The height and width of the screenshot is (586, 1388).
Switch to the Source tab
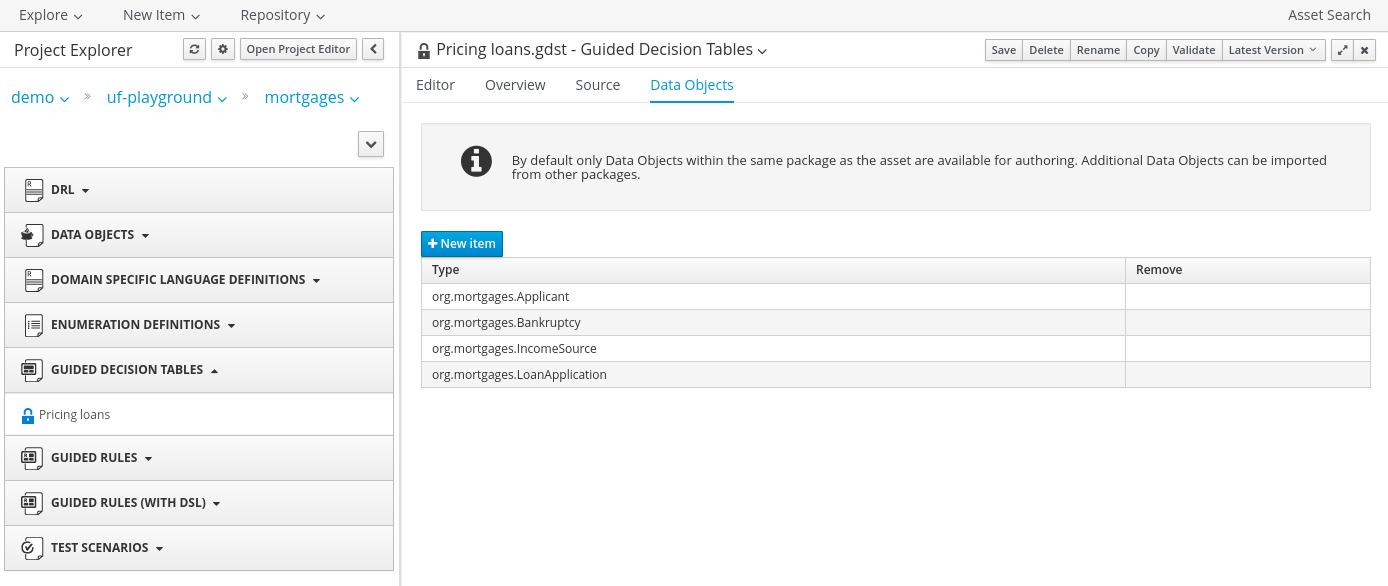pos(598,85)
